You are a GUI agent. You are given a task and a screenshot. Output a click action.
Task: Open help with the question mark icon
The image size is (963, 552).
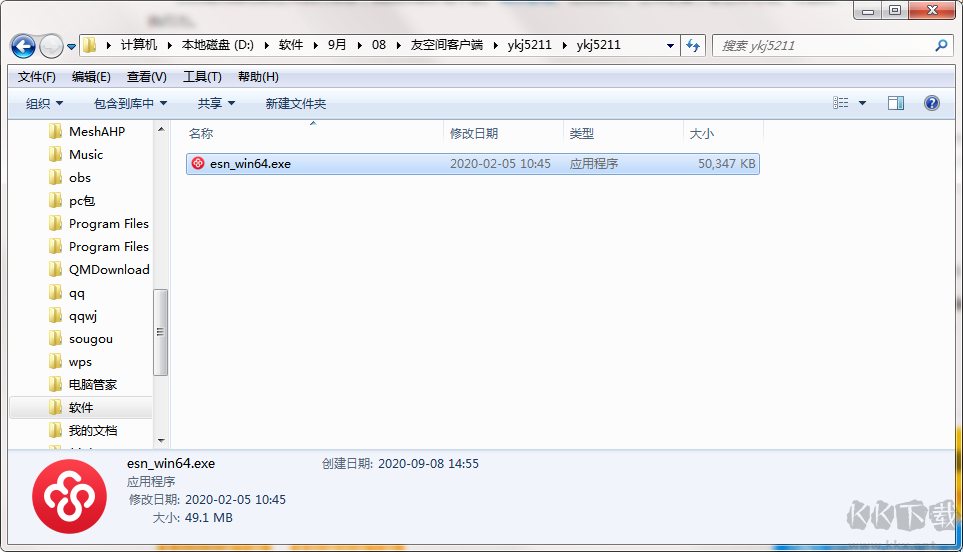[932, 103]
